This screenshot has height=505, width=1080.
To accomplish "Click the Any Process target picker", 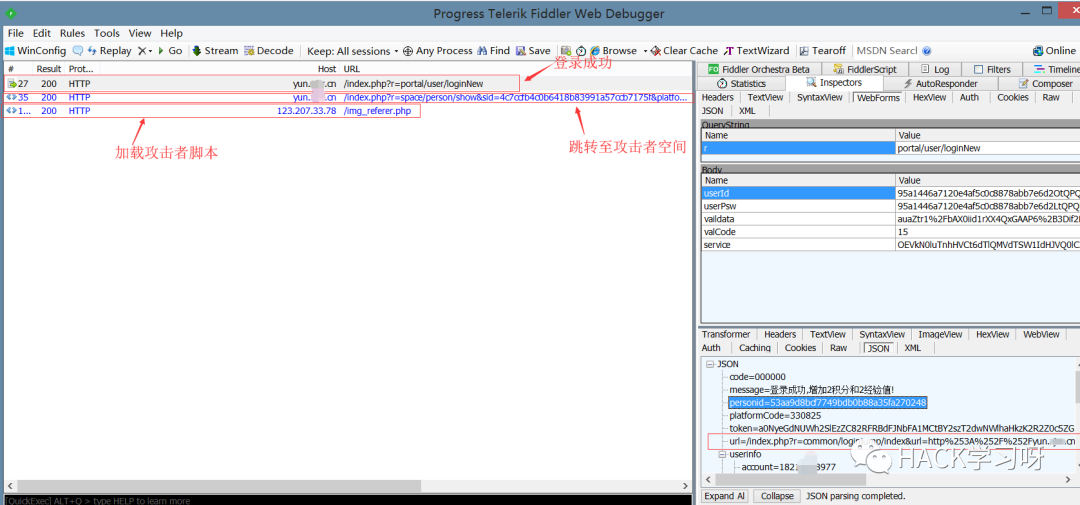I will [437, 51].
